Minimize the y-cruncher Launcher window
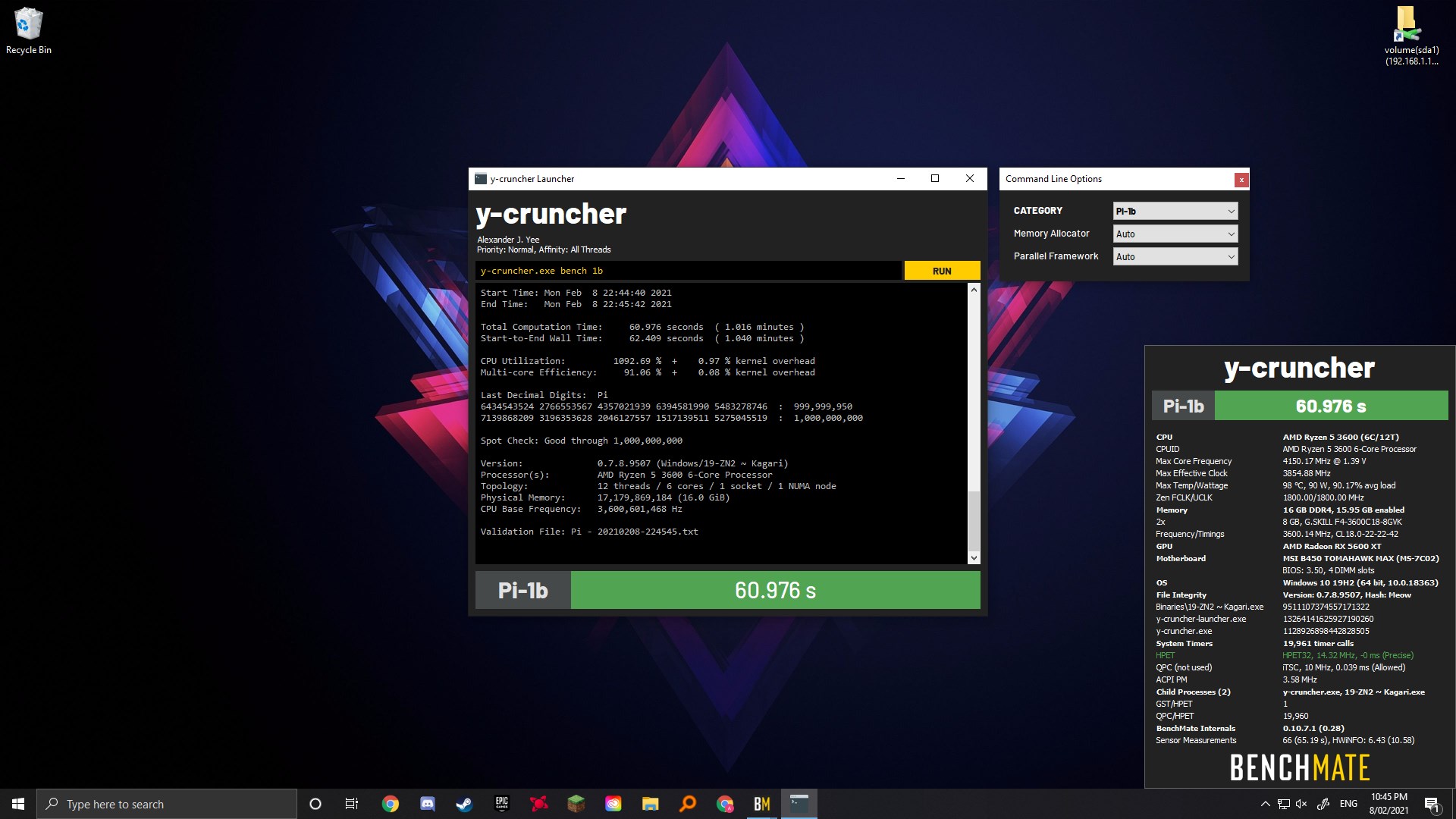This screenshot has width=1456, height=819. pos(900,179)
